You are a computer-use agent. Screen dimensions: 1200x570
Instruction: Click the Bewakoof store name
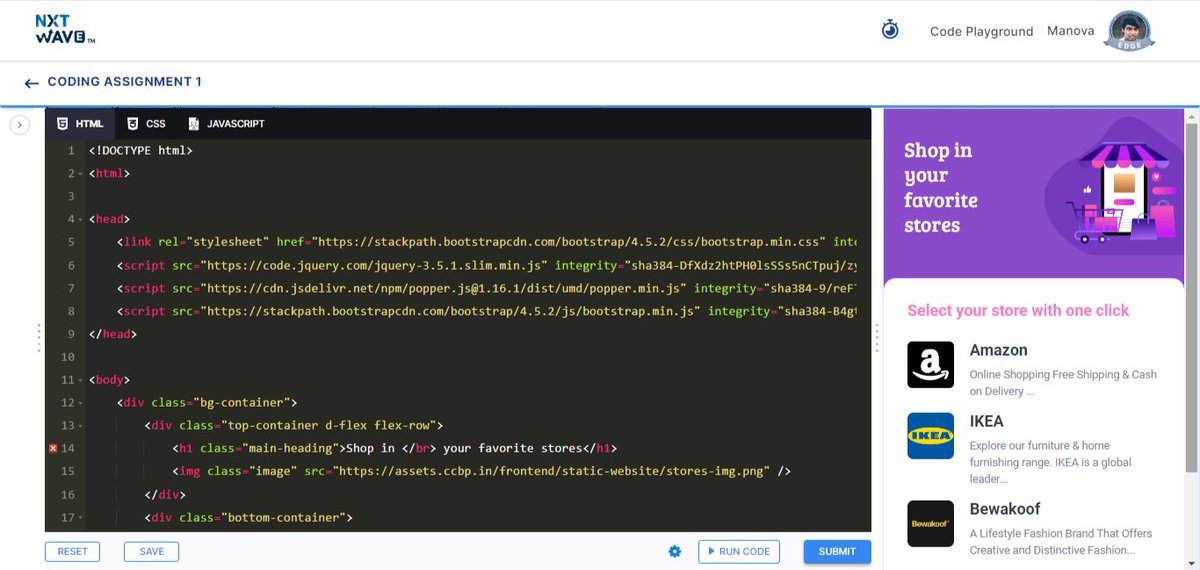click(1005, 509)
